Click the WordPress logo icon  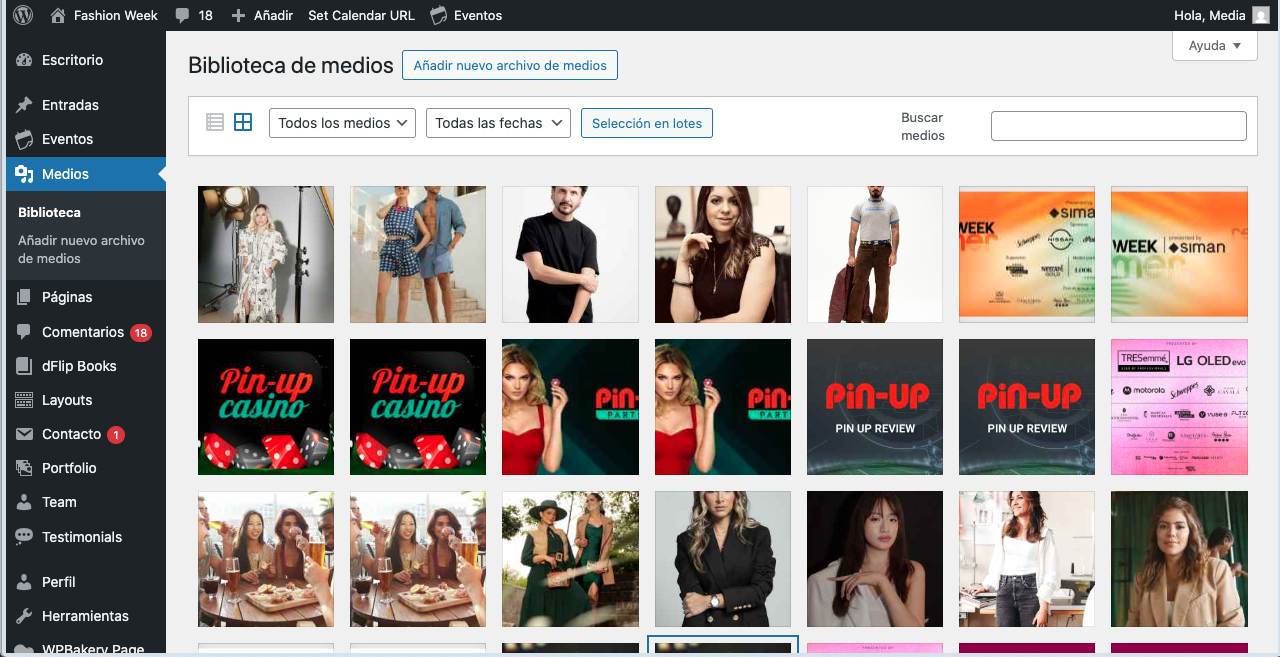coord(23,15)
